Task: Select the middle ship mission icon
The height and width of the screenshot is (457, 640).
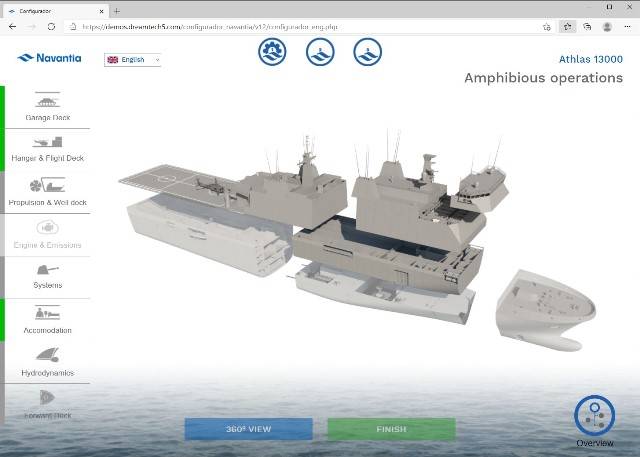Action: (320, 52)
